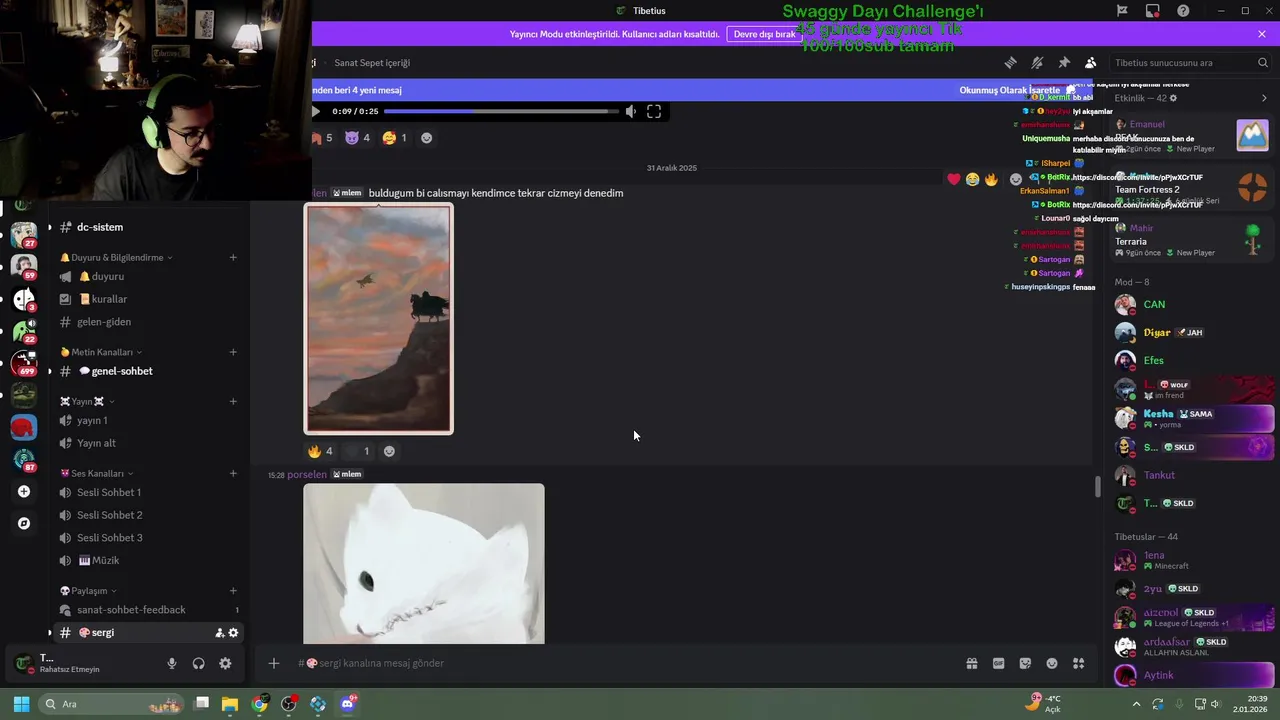Dismiss the purple streamer mode banner
This screenshot has width=1280, height=720.
(1262, 34)
